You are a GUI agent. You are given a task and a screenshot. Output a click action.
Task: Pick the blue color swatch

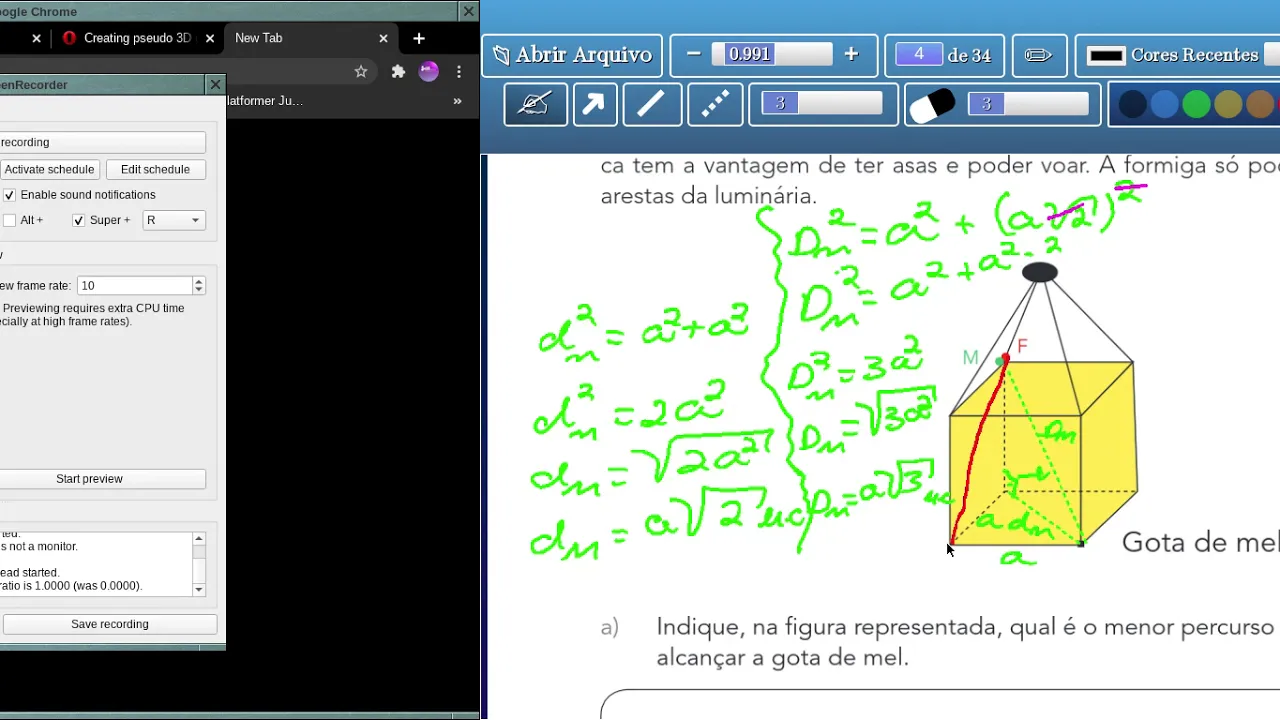coord(1164,104)
